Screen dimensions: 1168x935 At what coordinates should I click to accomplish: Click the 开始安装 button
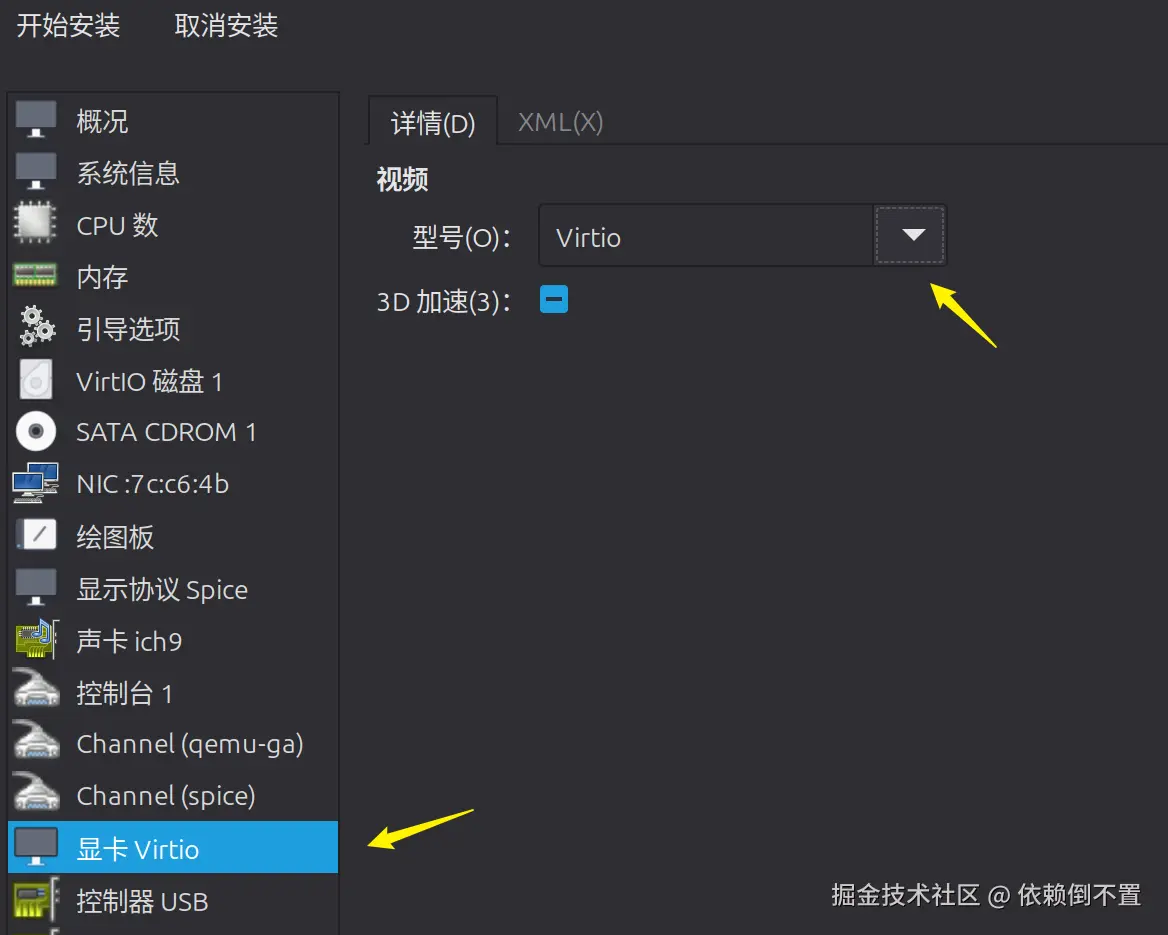[68, 26]
